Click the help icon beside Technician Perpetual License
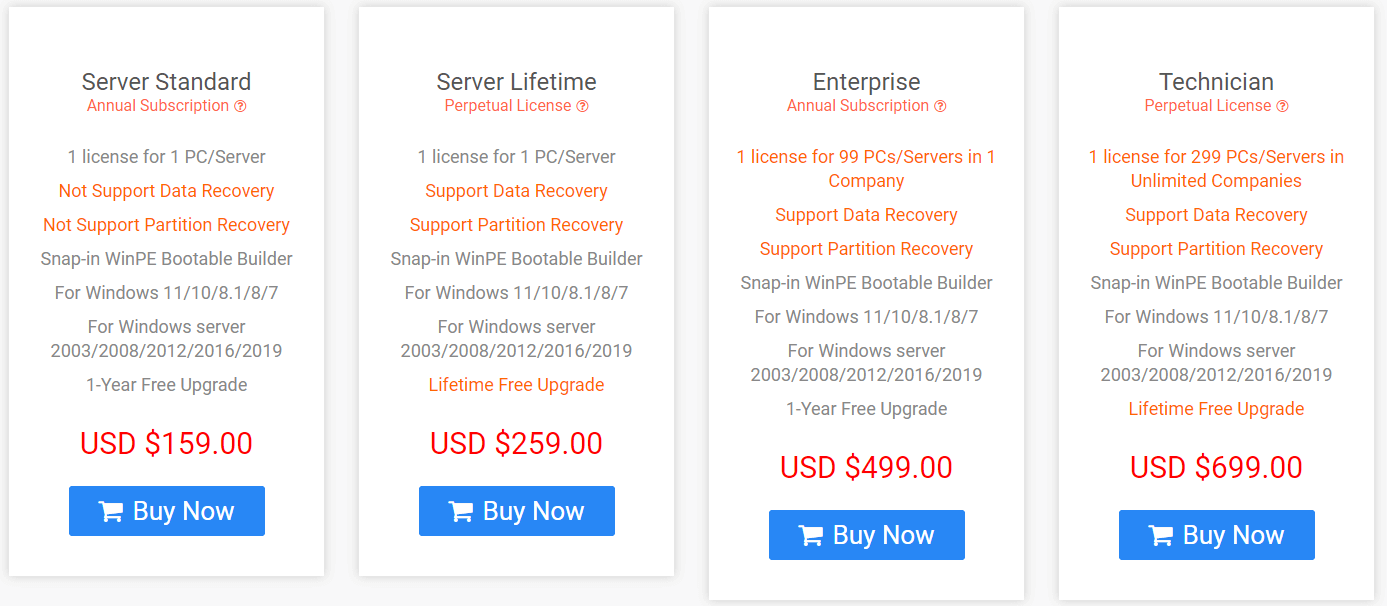The width and height of the screenshot is (1387, 606). 1282,106
